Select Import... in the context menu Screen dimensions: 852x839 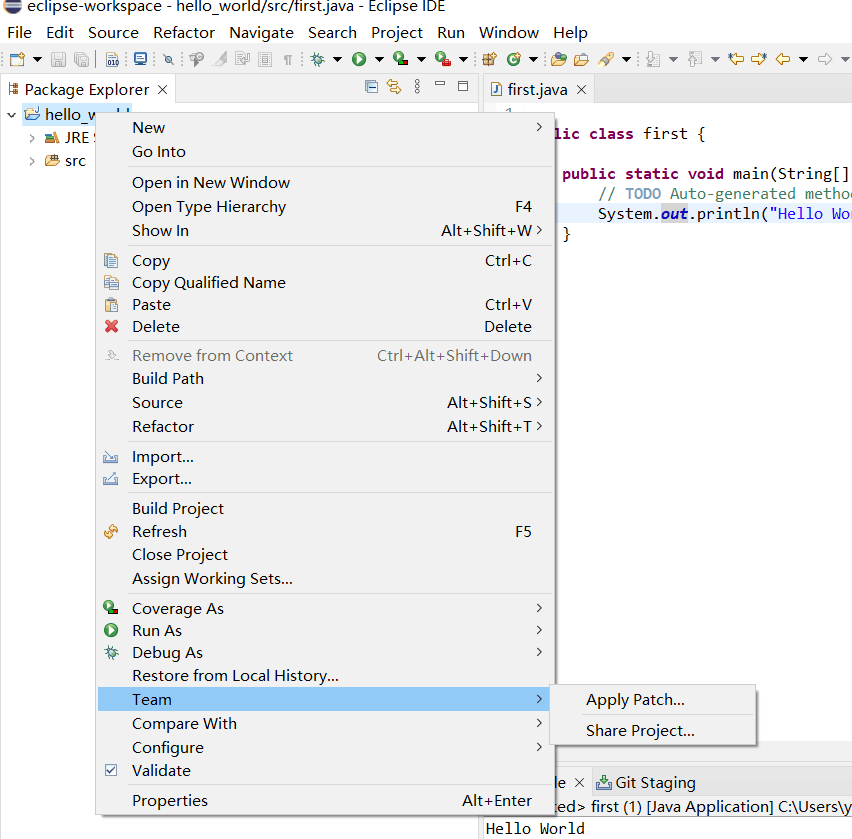click(325, 457)
